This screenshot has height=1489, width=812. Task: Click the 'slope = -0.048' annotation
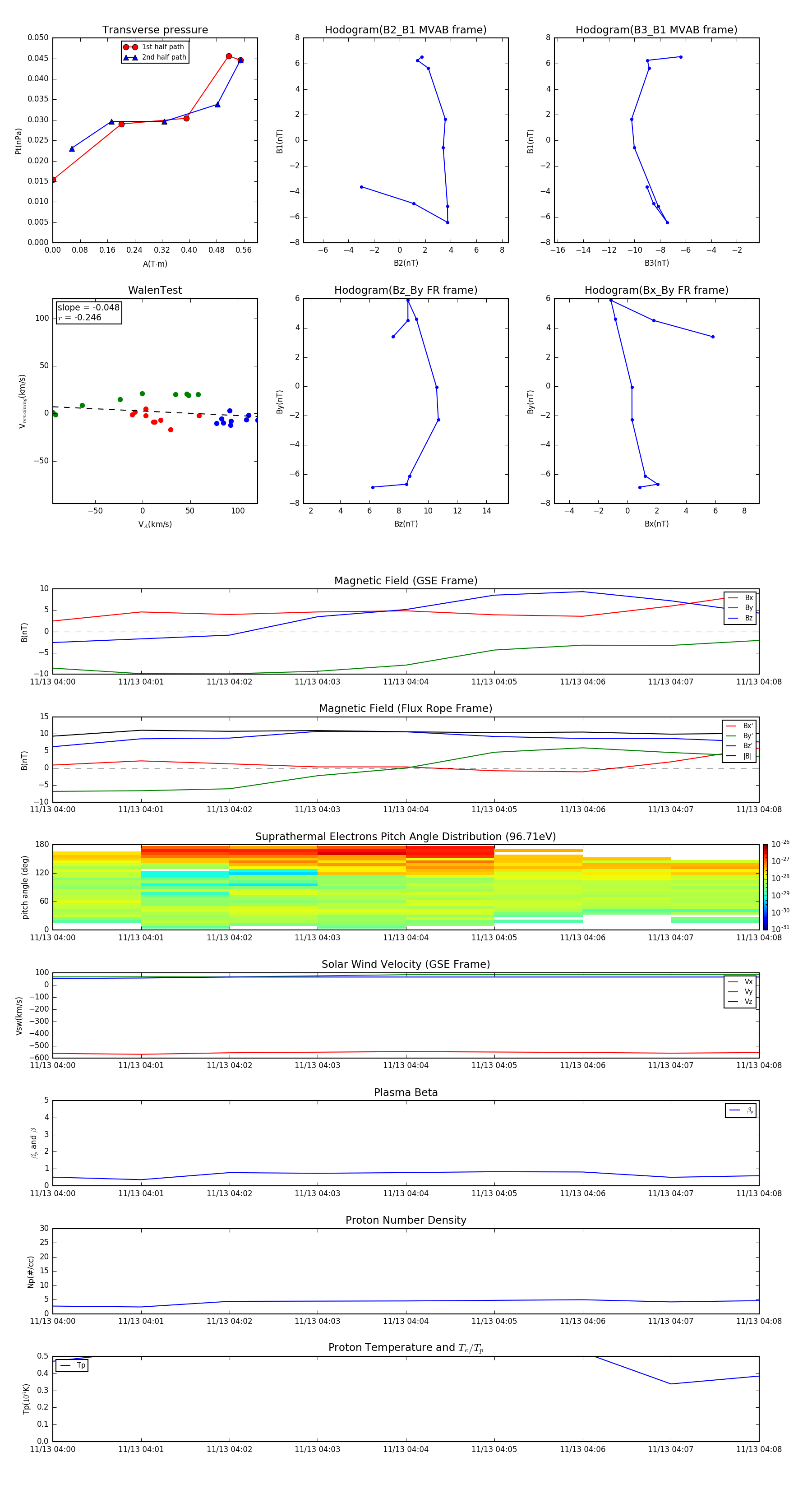coord(88,308)
